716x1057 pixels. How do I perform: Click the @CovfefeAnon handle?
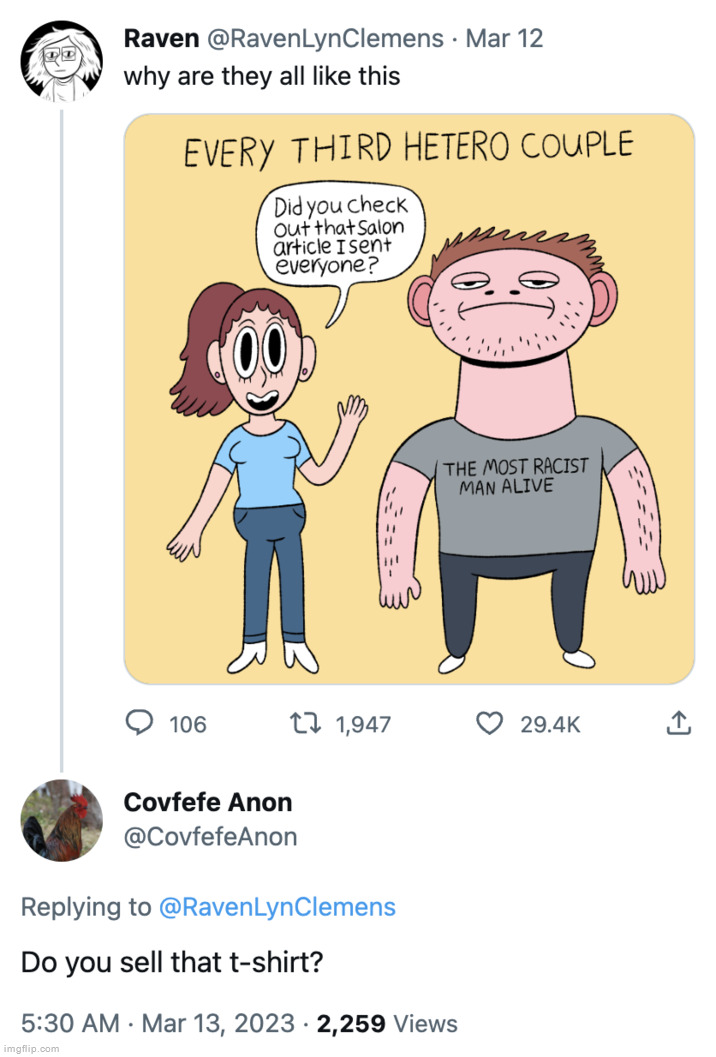click(x=210, y=837)
